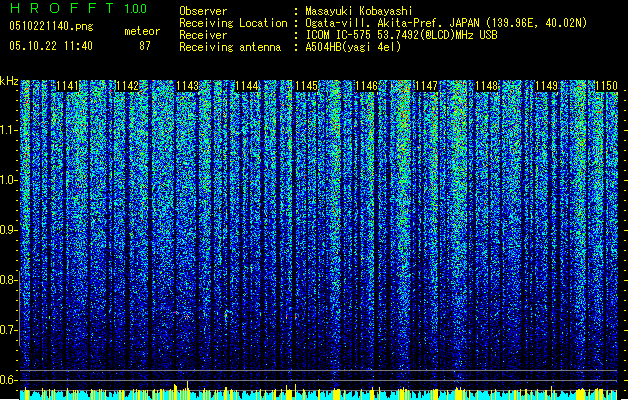
Task: Click time marker 1147 on spectrogram
Action: click(x=426, y=86)
